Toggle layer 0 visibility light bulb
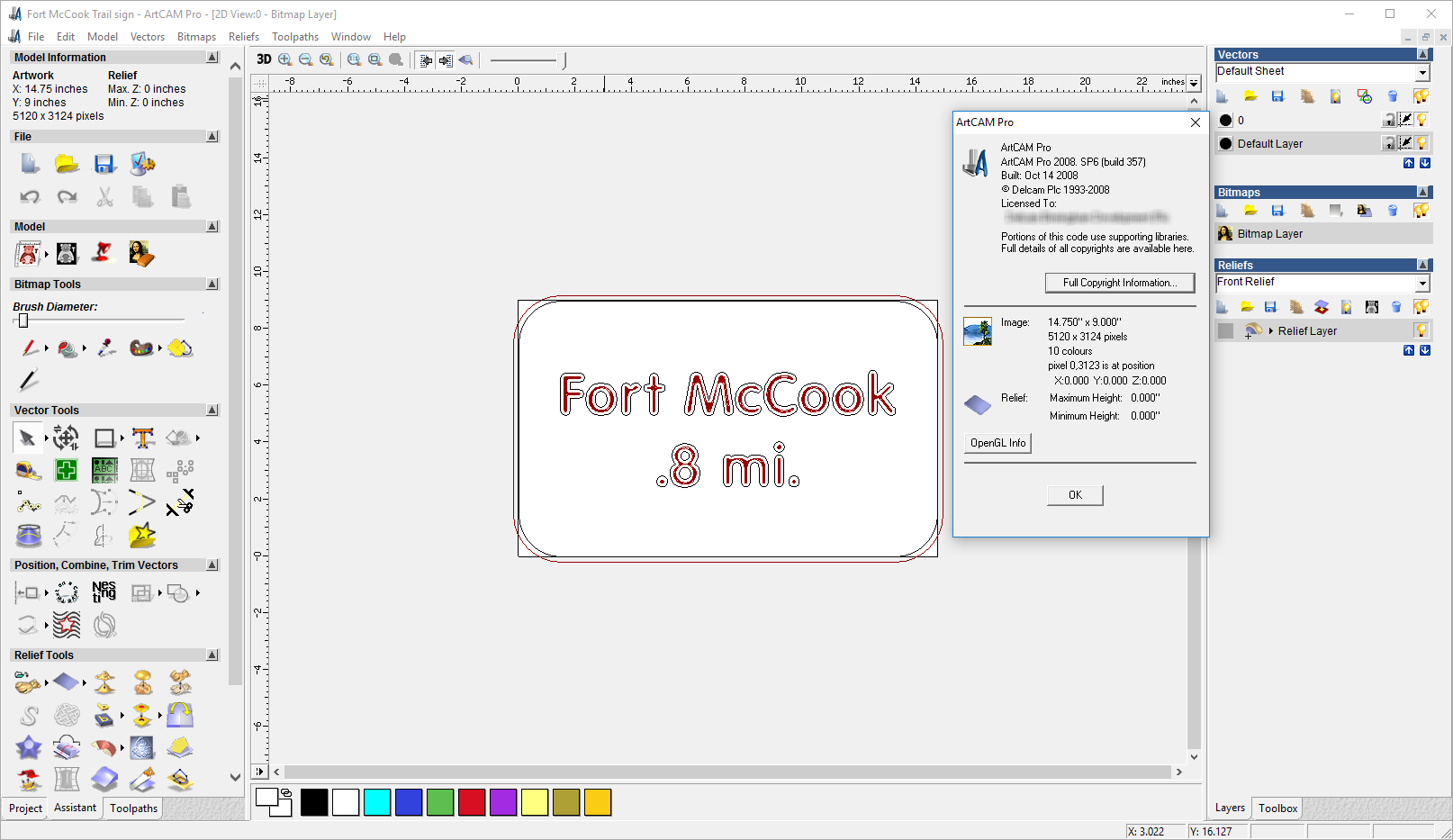 [x=1421, y=120]
